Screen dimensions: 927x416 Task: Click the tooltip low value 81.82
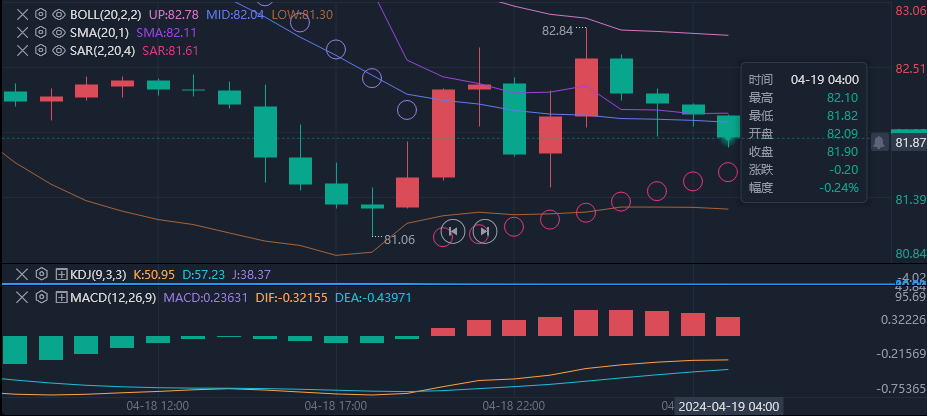coord(842,116)
